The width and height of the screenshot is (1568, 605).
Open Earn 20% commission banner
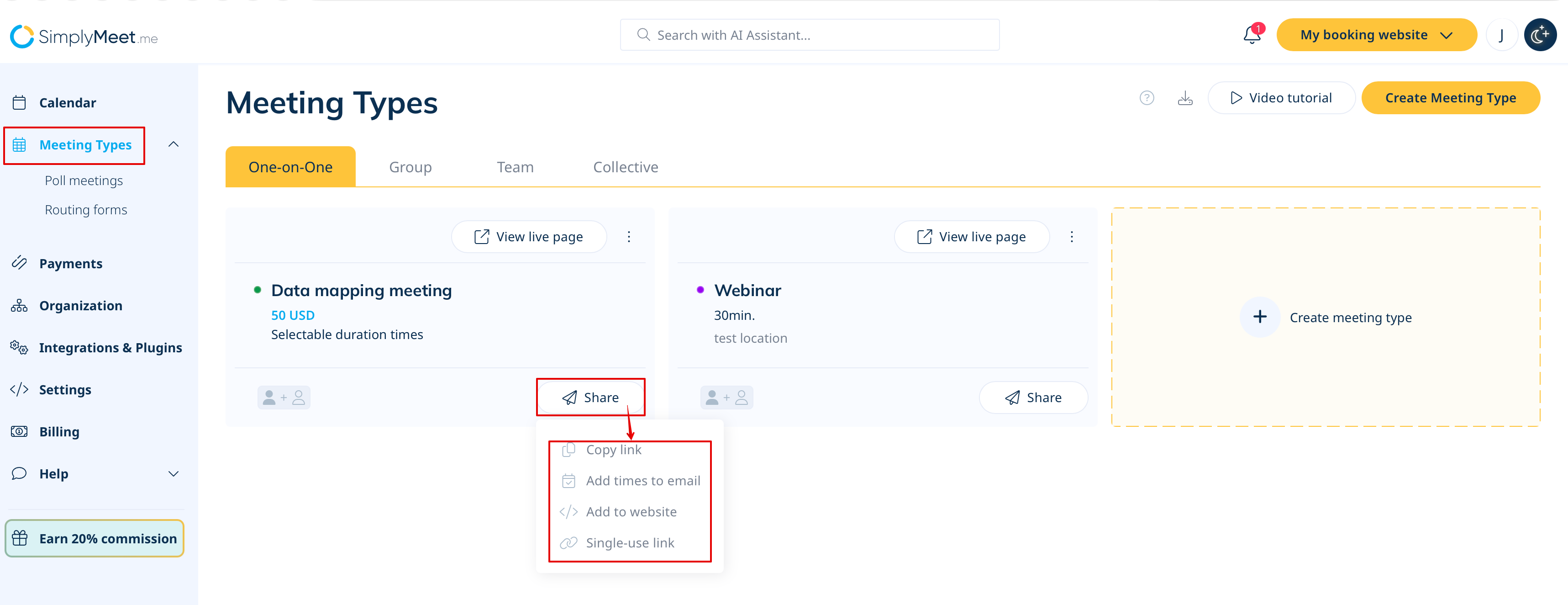click(95, 539)
